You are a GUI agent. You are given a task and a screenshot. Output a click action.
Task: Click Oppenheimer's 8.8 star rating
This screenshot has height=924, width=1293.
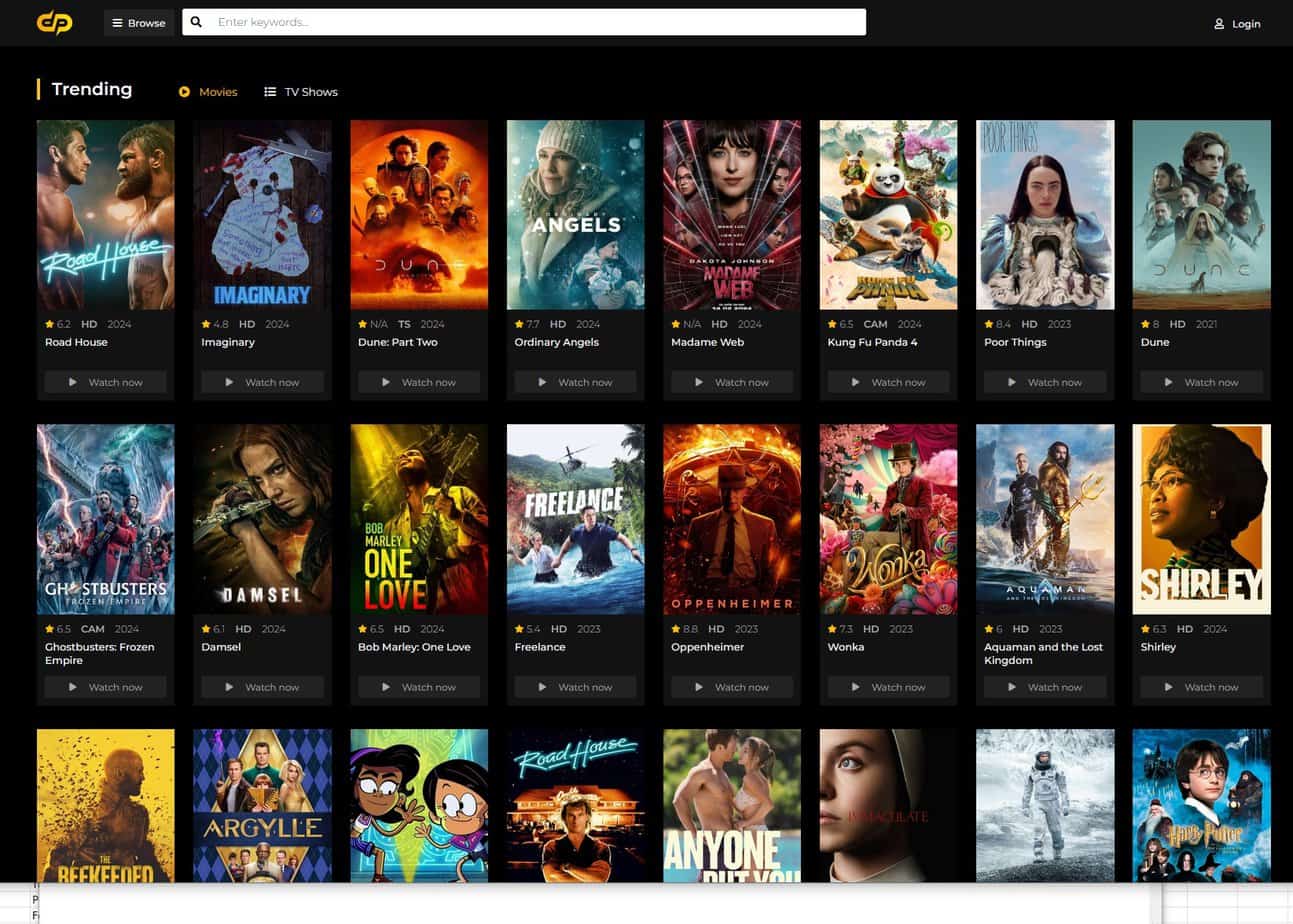pos(684,629)
